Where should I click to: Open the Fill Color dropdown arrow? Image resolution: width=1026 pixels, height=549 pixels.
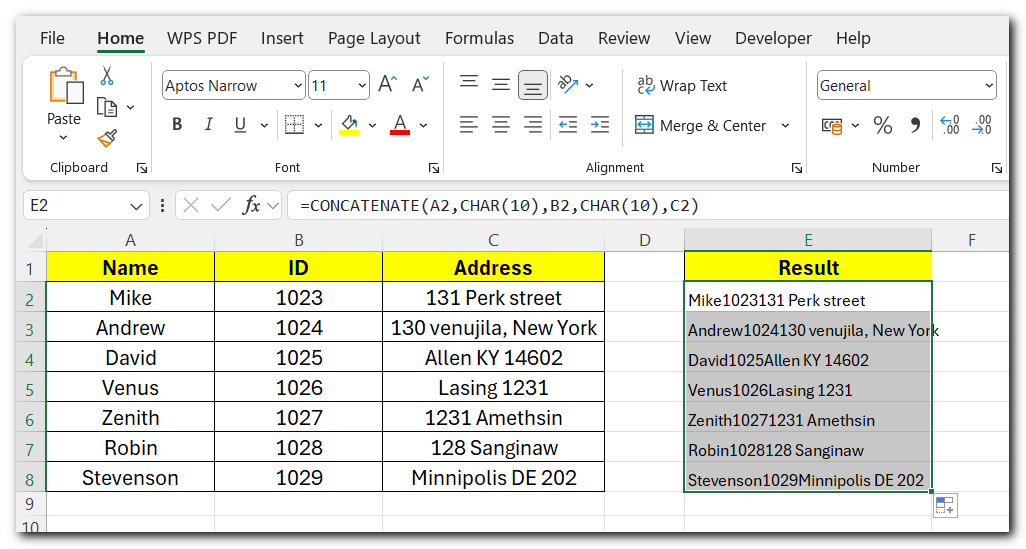[372, 125]
